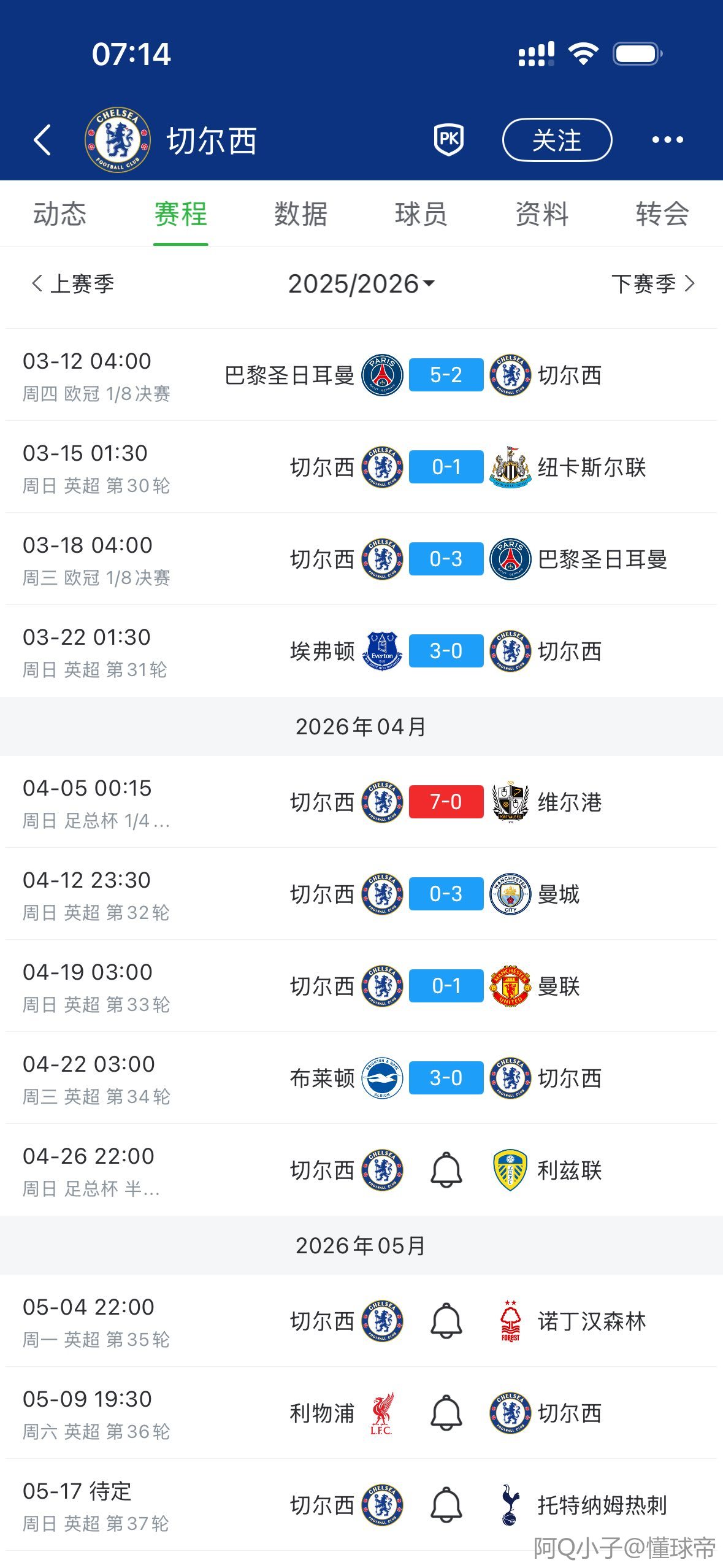Tap the back arrow in header
The width and height of the screenshot is (723, 1568).
pos(42,140)
